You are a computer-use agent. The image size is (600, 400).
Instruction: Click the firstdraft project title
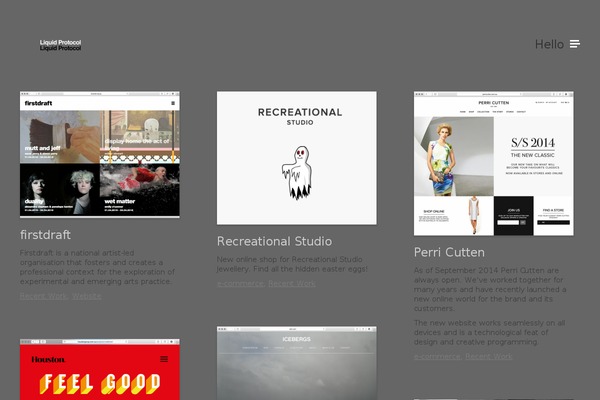[45, 235]
